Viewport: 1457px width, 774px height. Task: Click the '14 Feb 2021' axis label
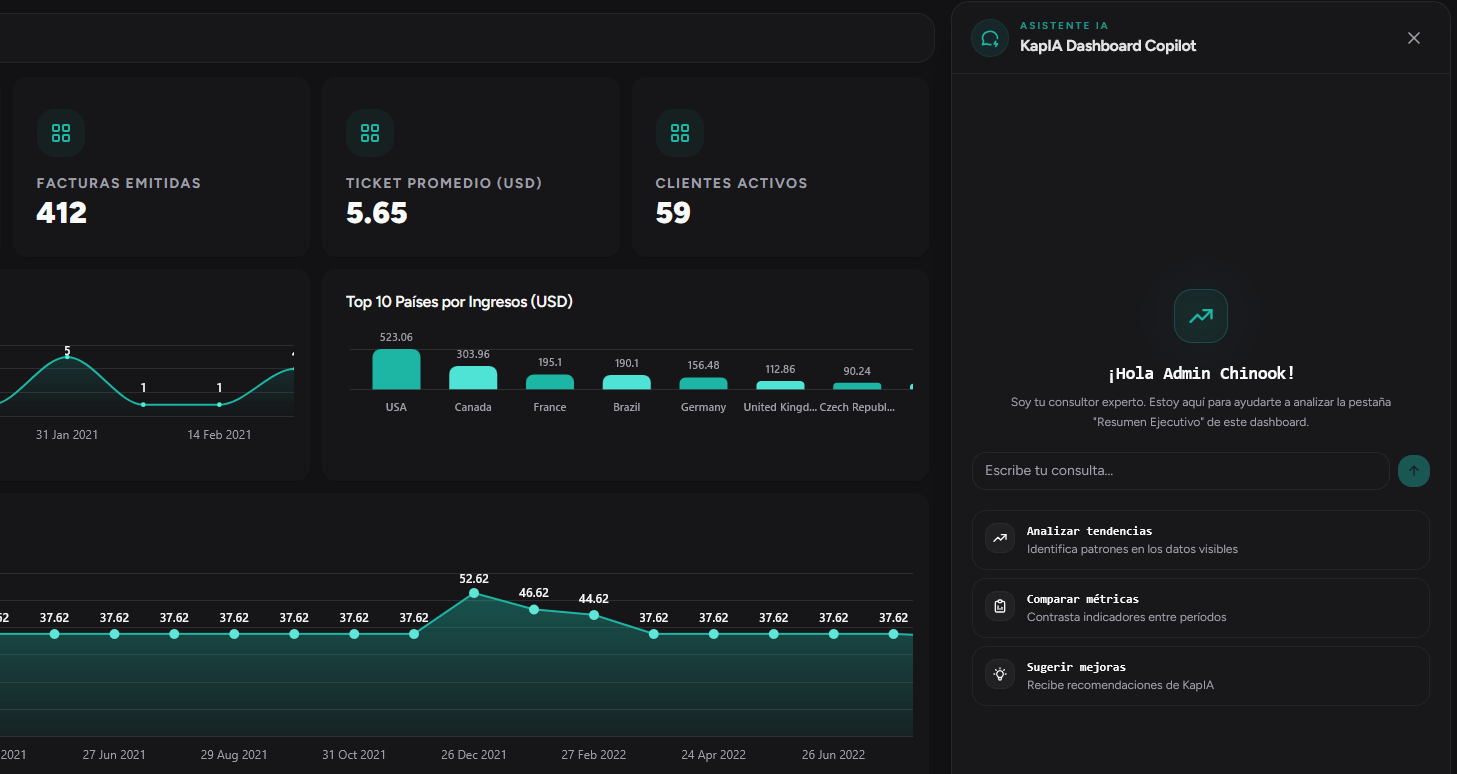tap(220, 435)
